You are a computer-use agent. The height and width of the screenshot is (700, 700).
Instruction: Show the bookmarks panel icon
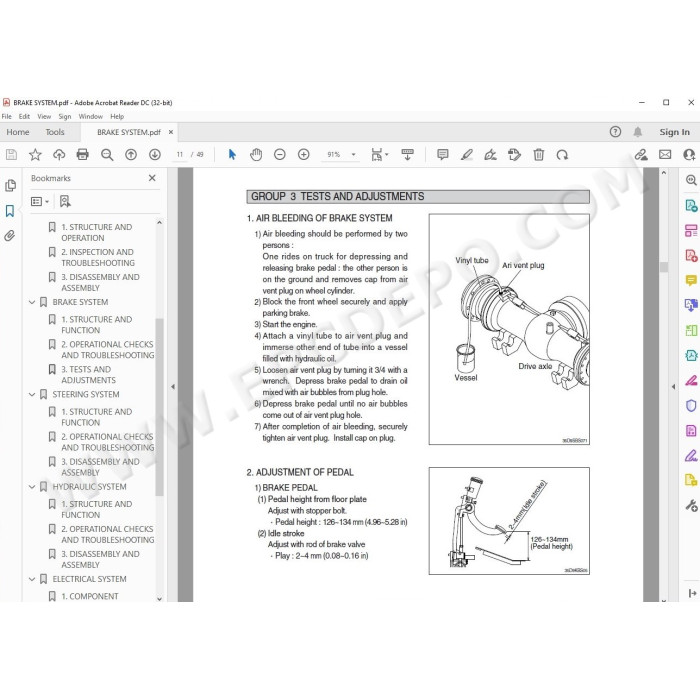10,211
